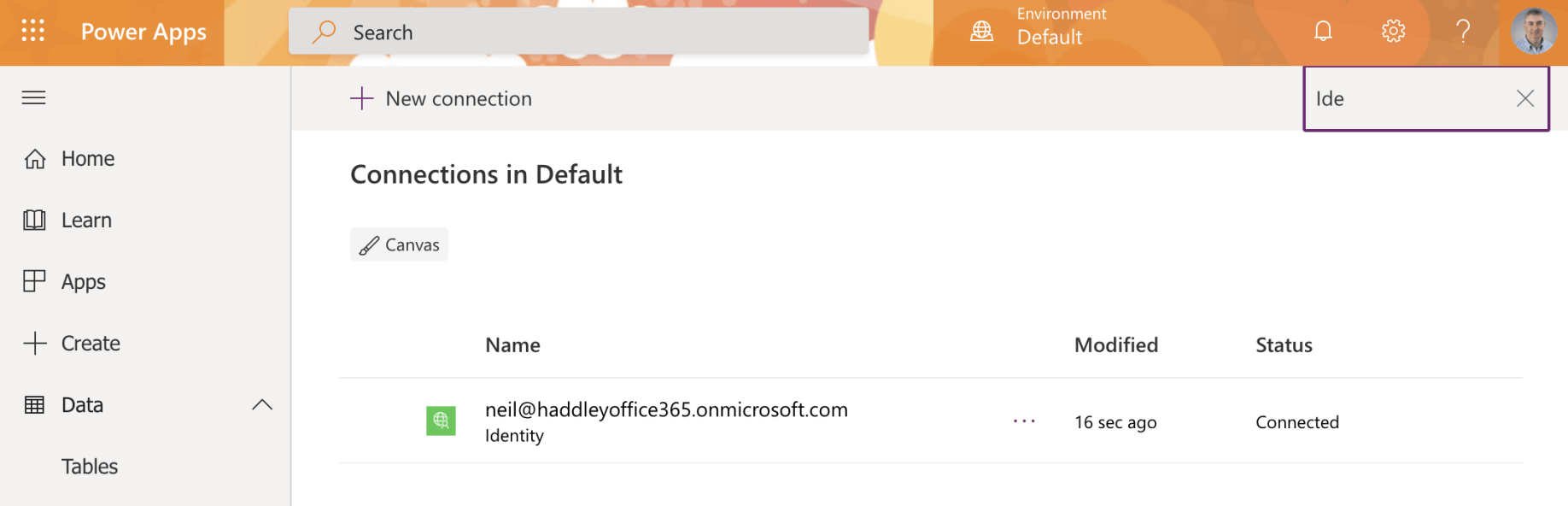The height and width of the screenshot is (506, 1568).
Task: Click the help question mark icon
Action: coord(1463,32)
